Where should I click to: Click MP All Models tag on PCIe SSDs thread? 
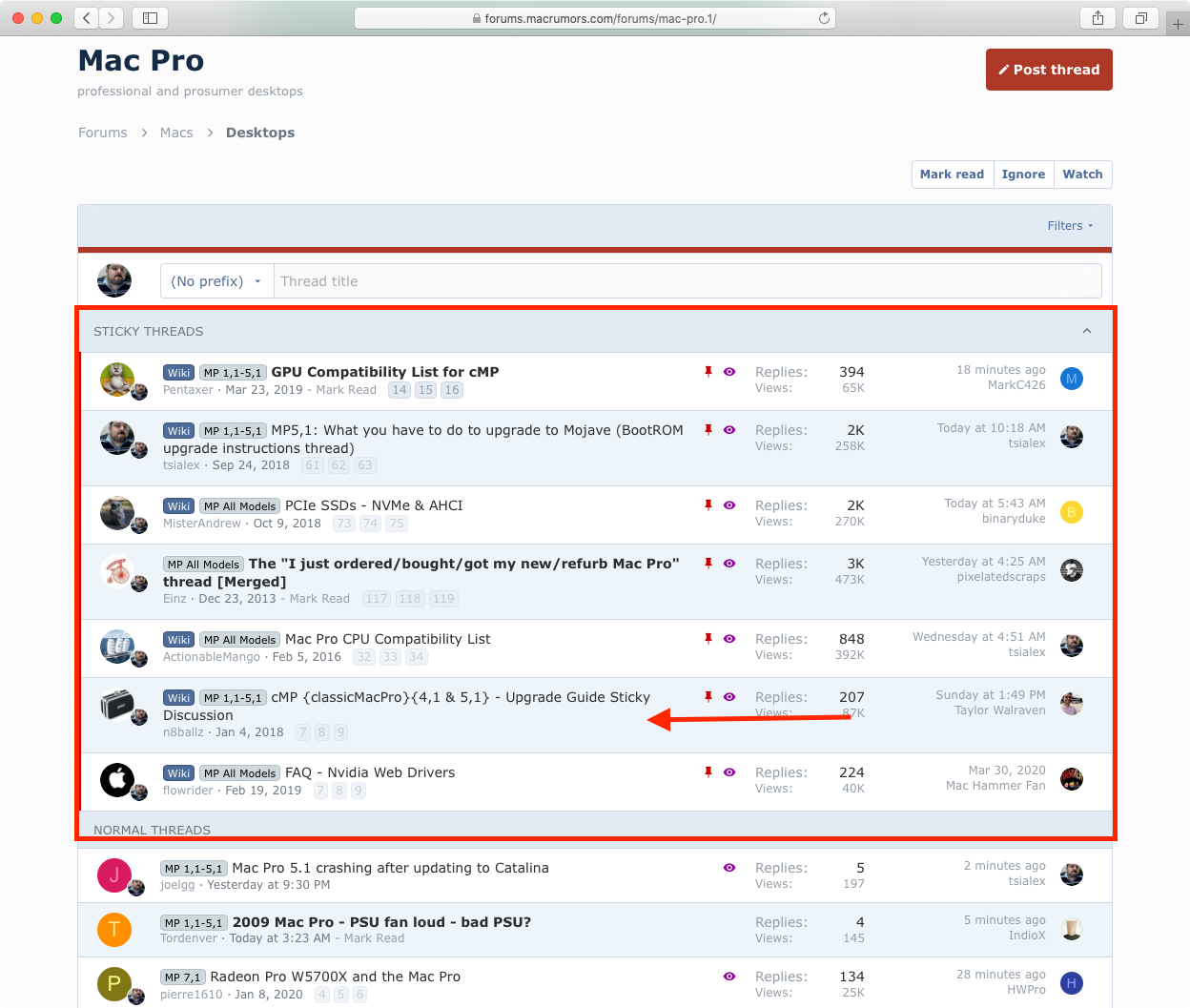point(239,506)
